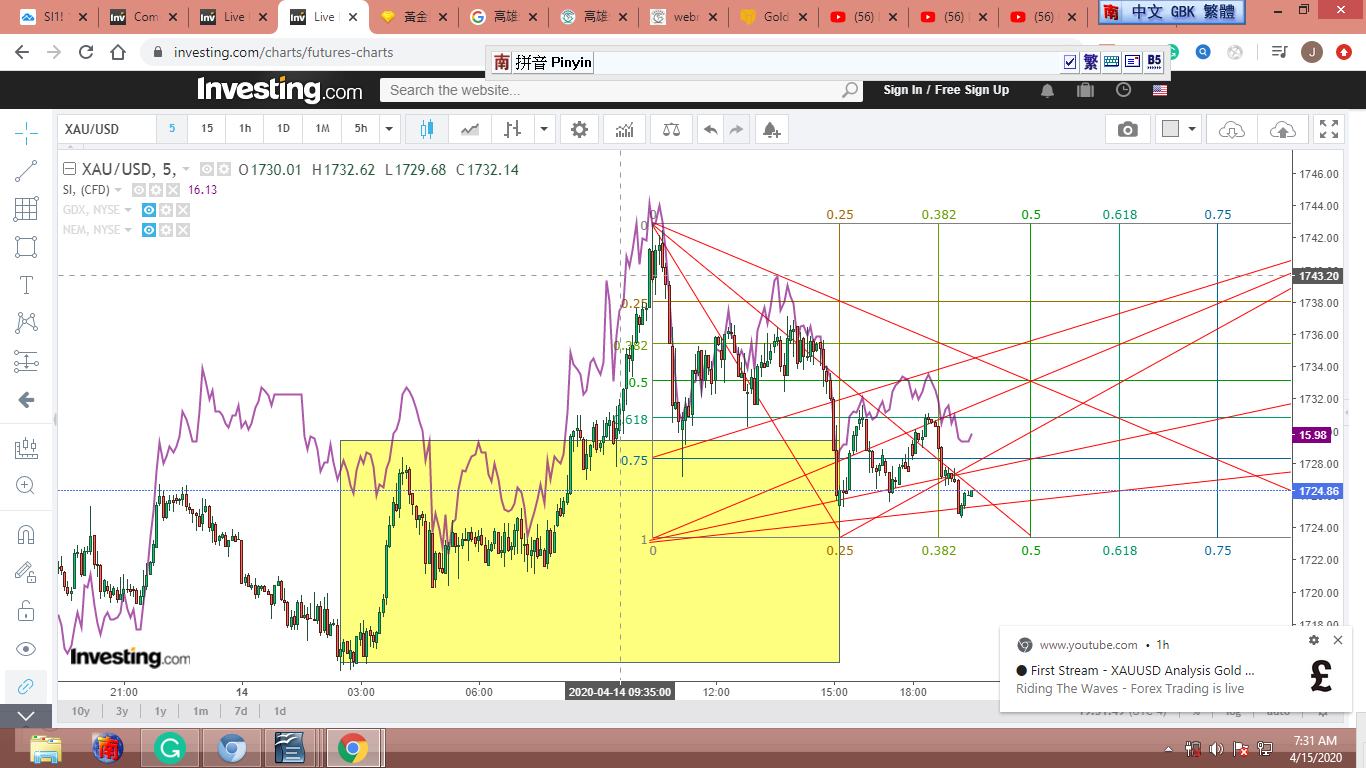Switch to the 1h timeframe
1366x768 pixels.
(x=245, y=129)
